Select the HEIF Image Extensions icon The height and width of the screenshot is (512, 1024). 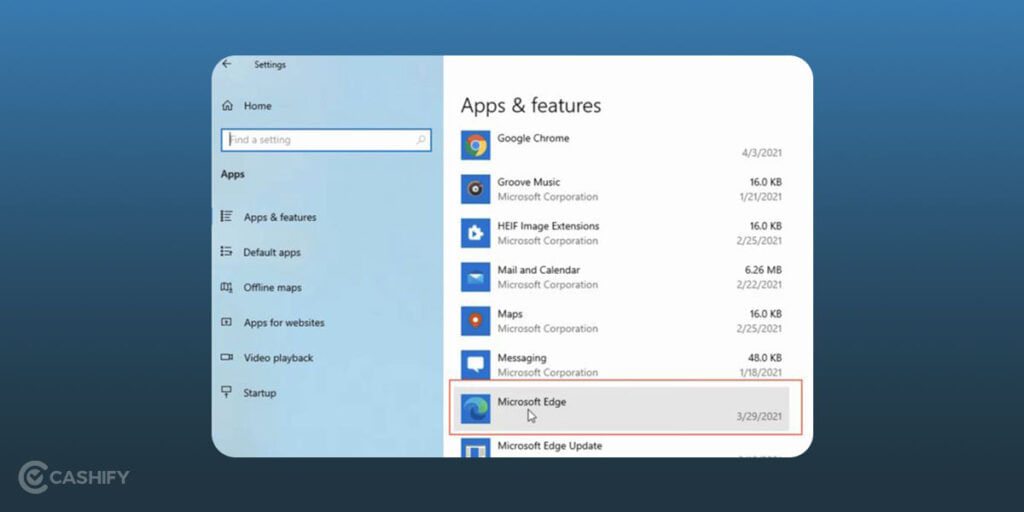pyautogui.click(x=475, y=233)
